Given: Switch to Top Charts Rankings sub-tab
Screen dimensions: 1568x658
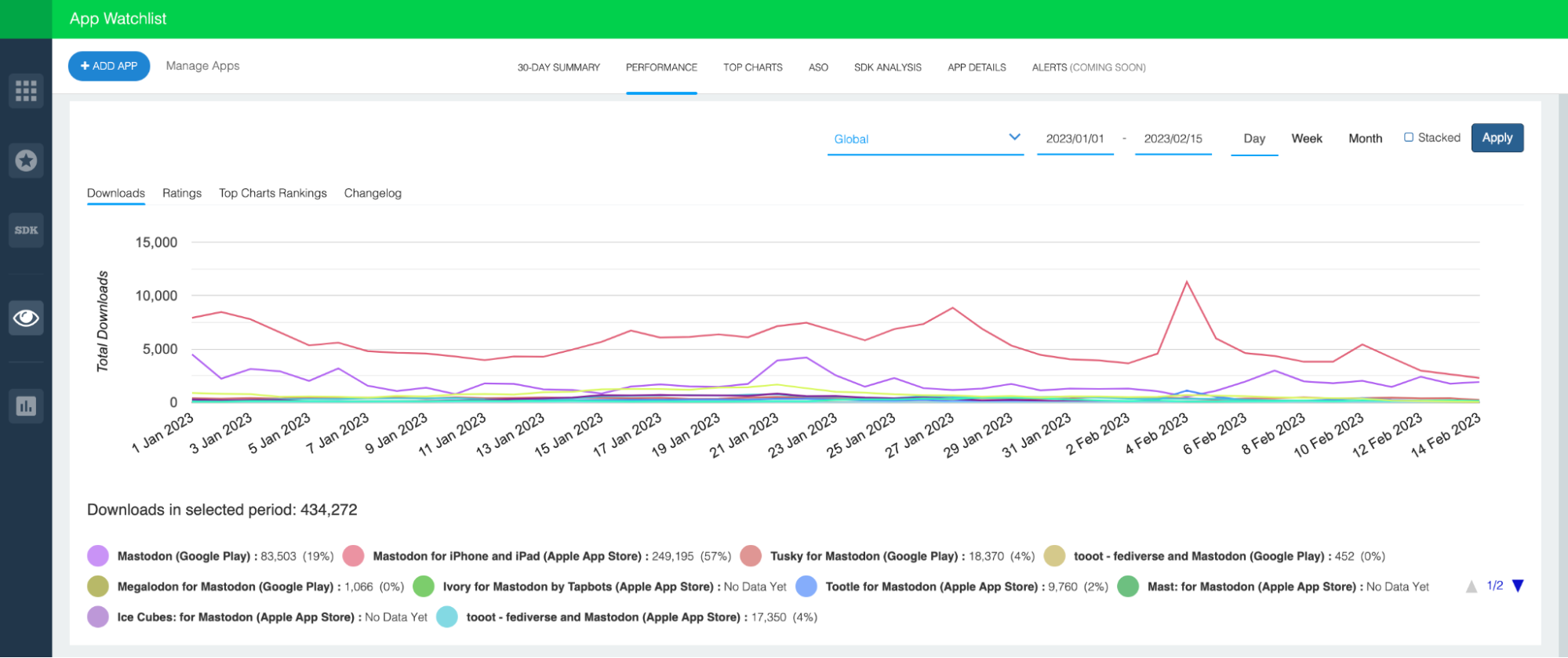Looking at the screenshot, I should click(273, 193).
